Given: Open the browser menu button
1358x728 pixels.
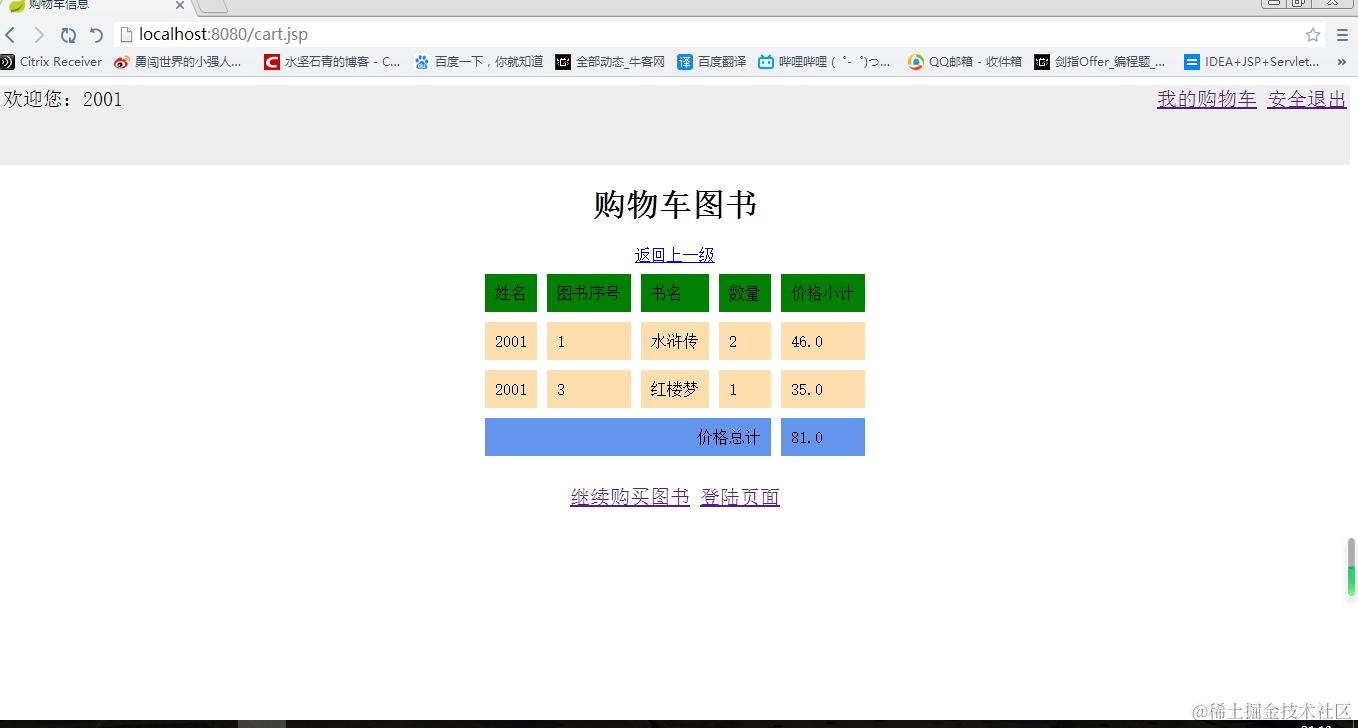Looking at the screenshot, I should tap(1341, 33).
